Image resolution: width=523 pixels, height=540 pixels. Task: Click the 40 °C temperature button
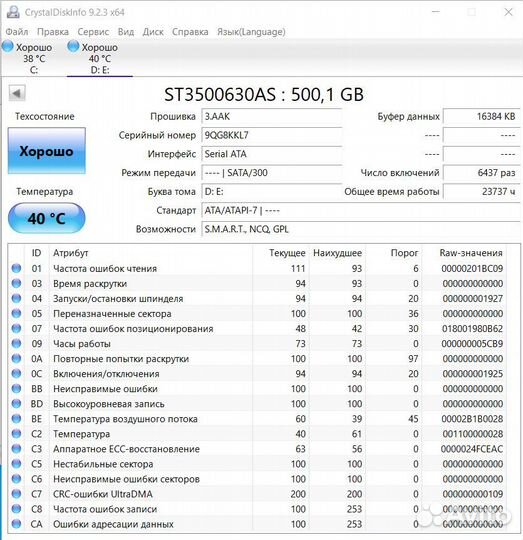tap(46, 218)
